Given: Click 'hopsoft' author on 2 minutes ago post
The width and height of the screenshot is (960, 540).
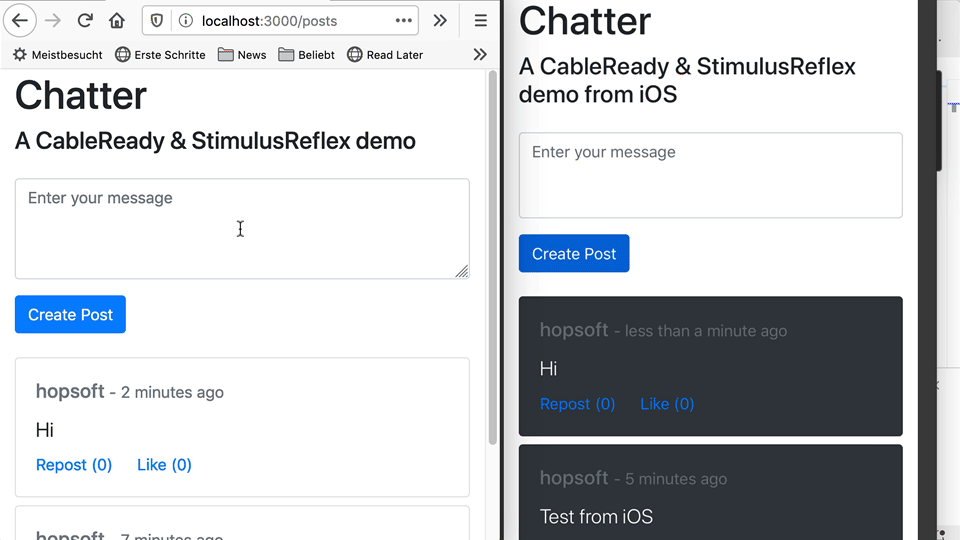Looking at the screenshot, I should pyautogui.click(x=70, y=391).
